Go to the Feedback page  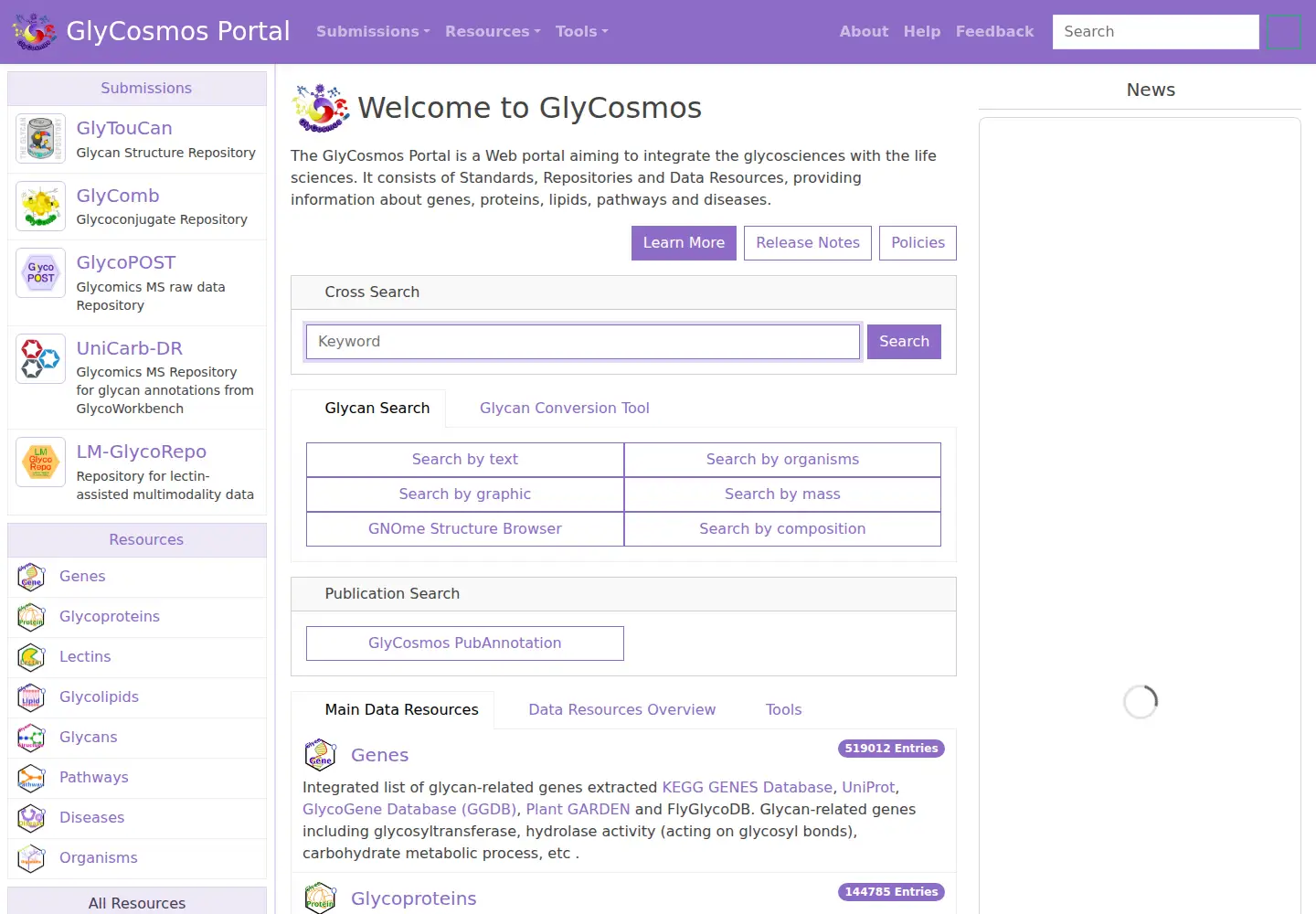[x=994, y=31]
